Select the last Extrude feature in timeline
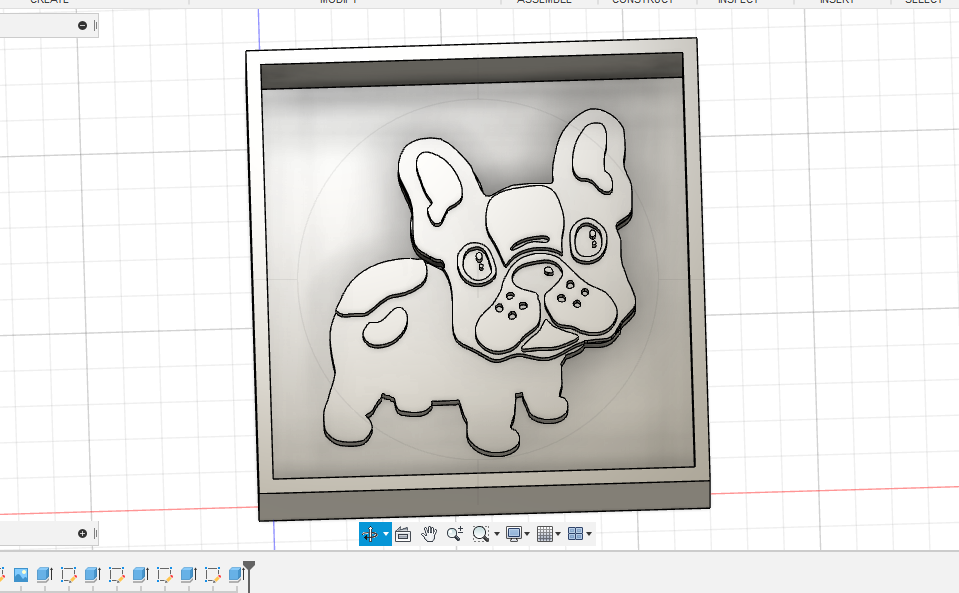The image size is (959, 593). (235, 575)
